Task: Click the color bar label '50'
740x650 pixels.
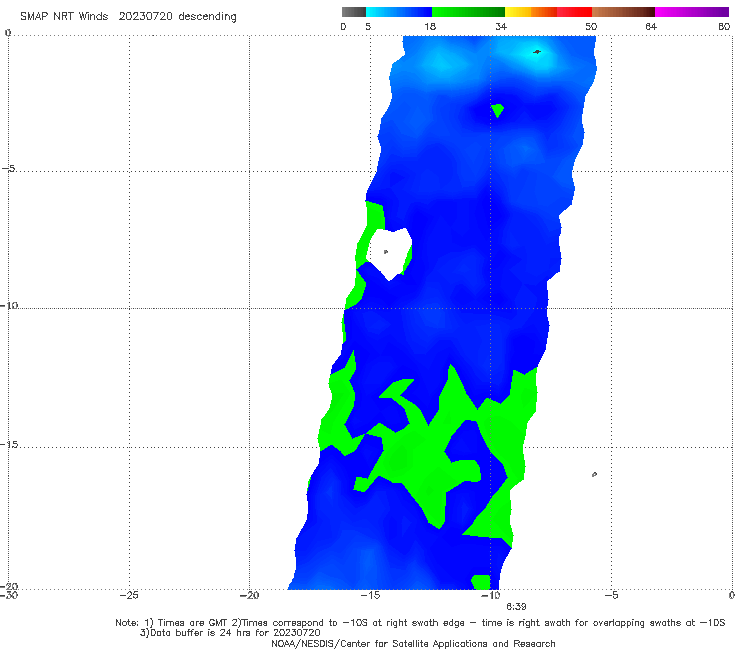Action: pos(591,26)
